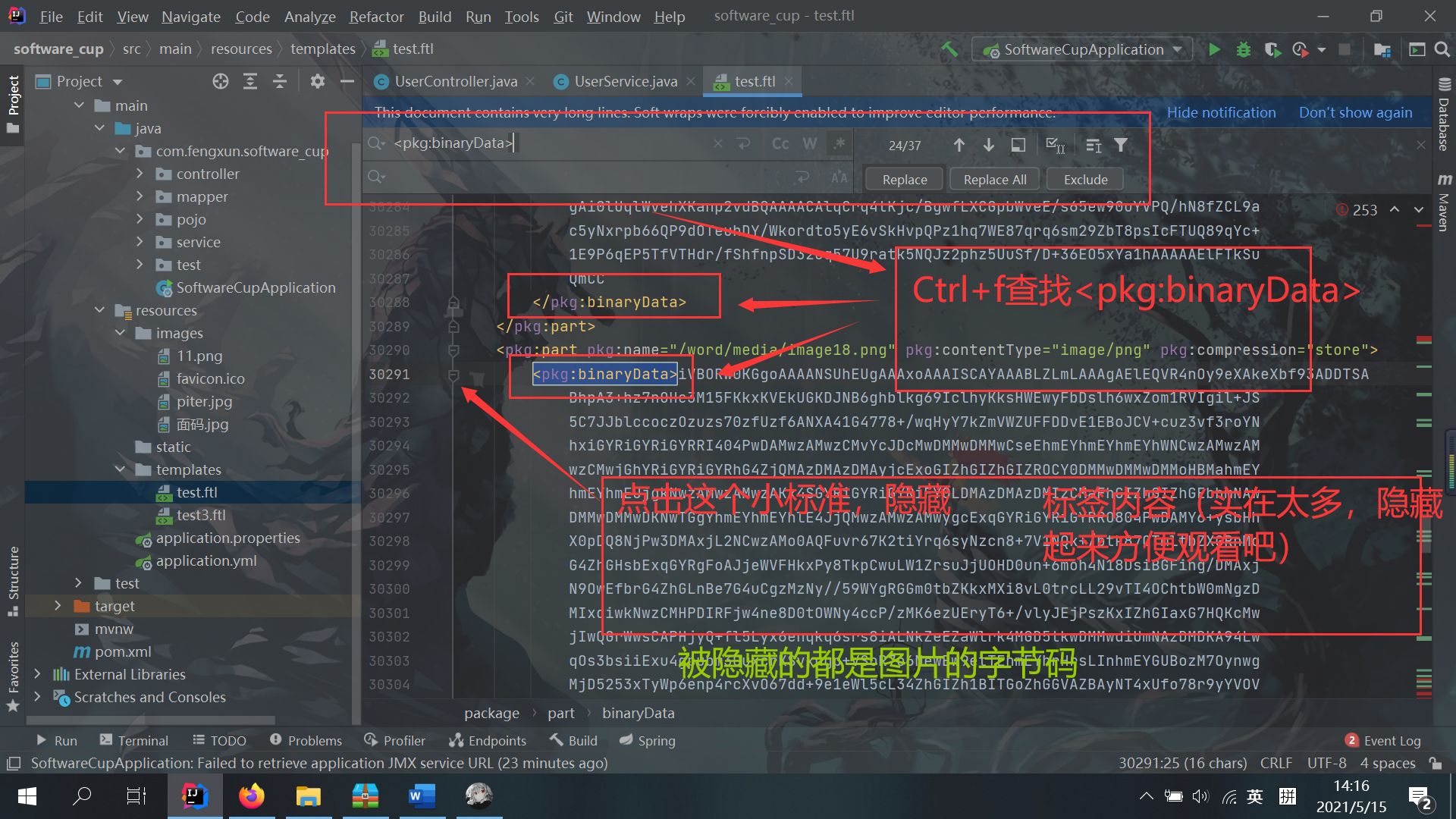Screen dimensions: 1456x819
Task: Click the Hide notification link
Action: [x=1221, y=112]
